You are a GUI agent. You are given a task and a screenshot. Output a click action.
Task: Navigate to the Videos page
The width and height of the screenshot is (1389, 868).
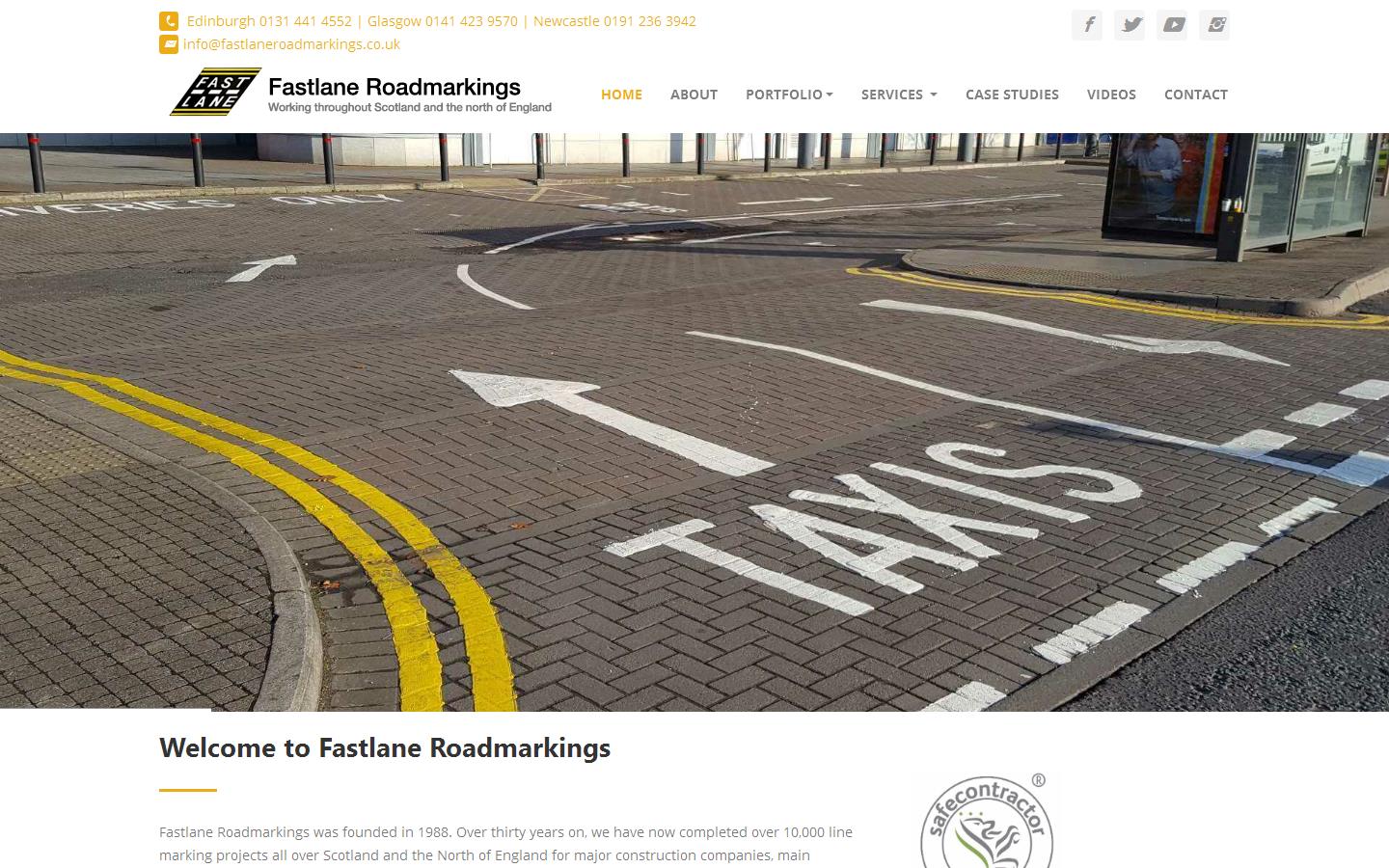click(x=1111, y=94)
